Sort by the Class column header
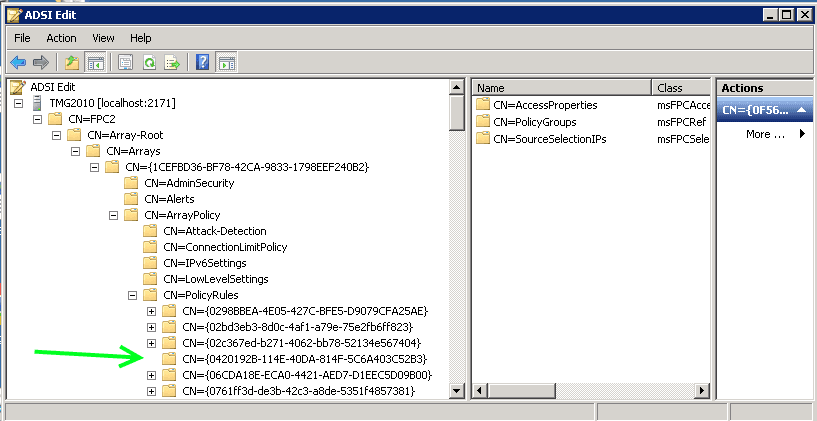817x421 pixels. click(681, 88)
